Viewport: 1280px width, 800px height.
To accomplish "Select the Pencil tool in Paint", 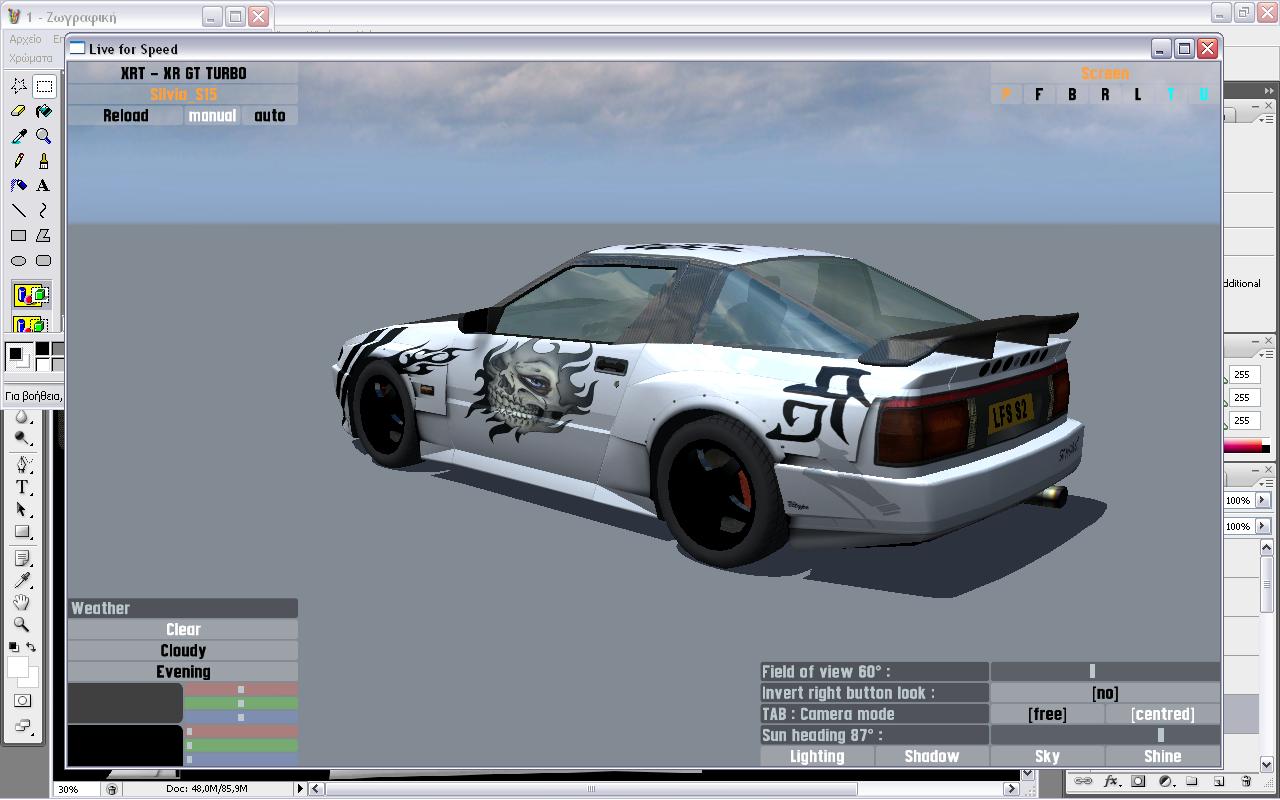I will [19, 161].
